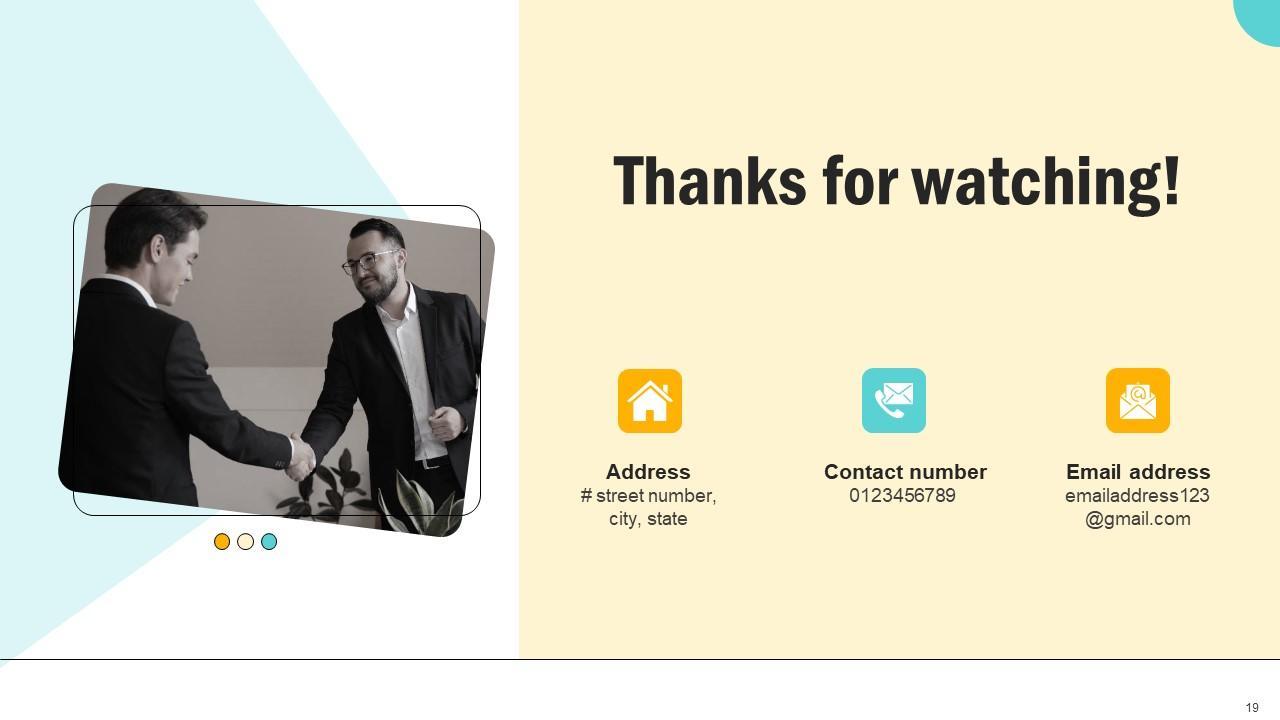Select the # street number, city, state text

pyautogui.click(x=648, y=507)
